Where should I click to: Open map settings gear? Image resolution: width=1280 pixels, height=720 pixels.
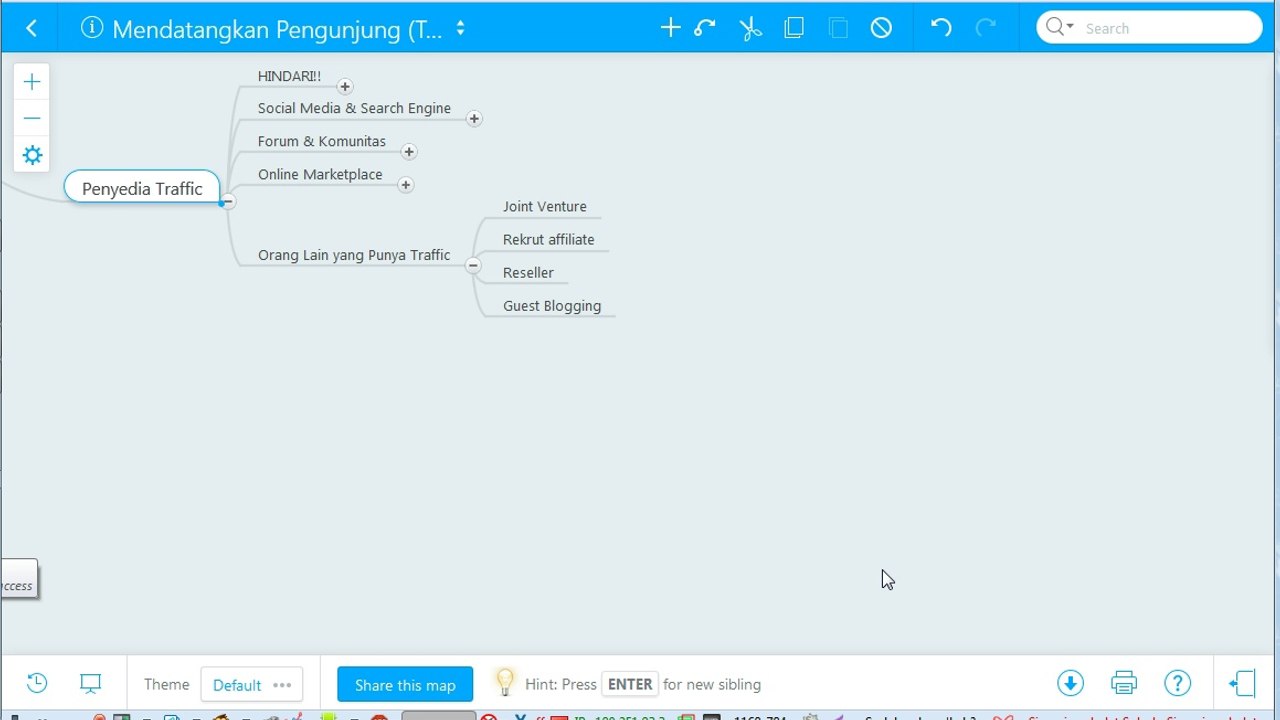click(x=32, y=155)
